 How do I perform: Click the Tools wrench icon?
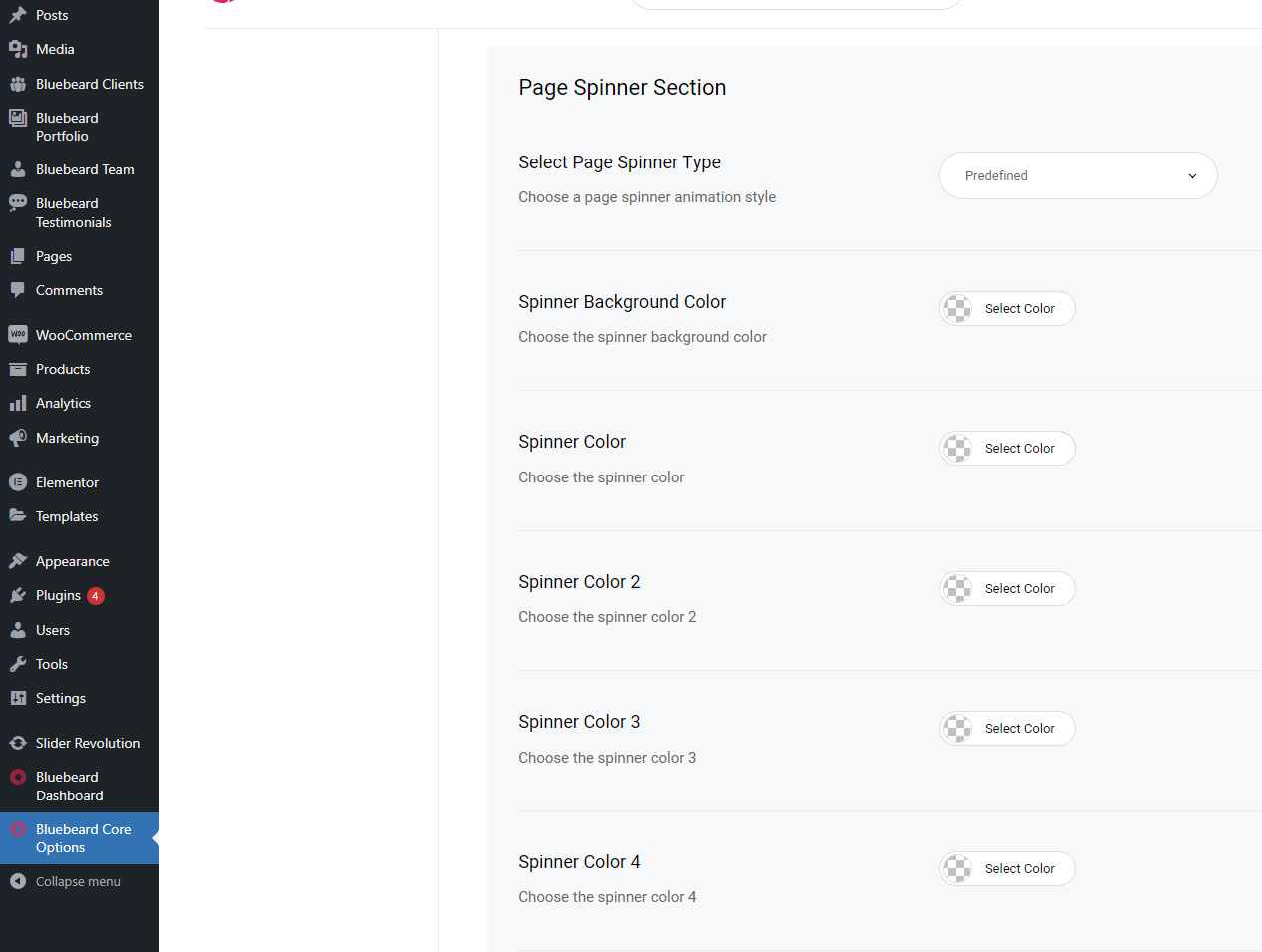pyautogui.click(x=18, y=664)
